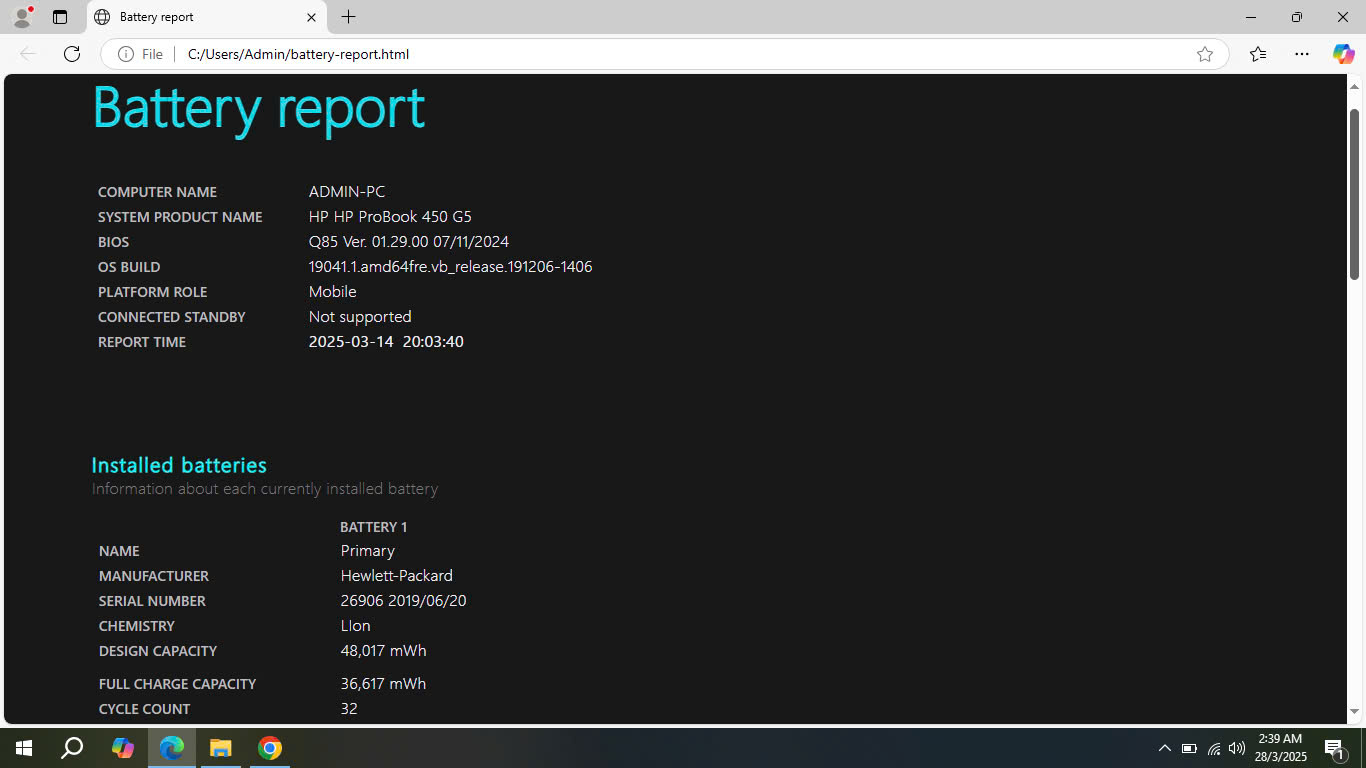Open the notification center icon
1366x768 pixels.
(x=1334, y=748)
